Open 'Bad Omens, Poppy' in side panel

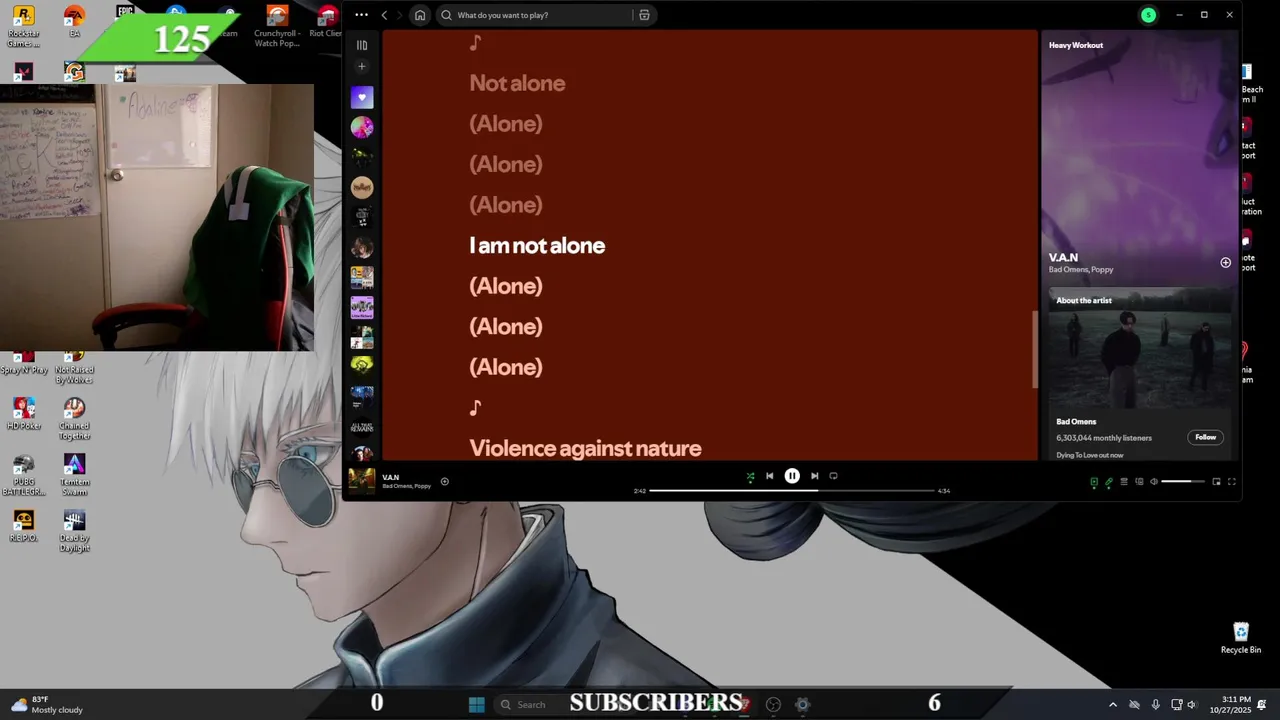(1081, 270)
